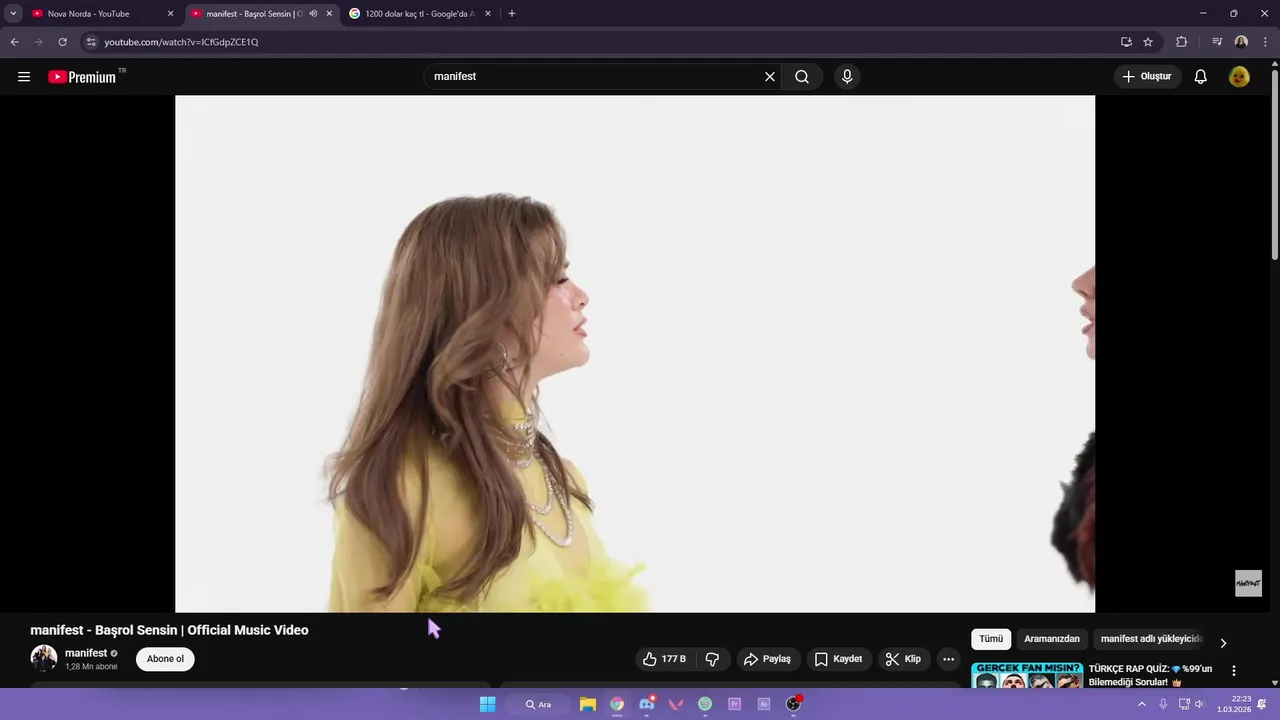The width and height of the screenshot is (1280, 720).
Task: Open the TÜRKÇE RAP QUİZ video thumbnail
Action: pos(1027,675)
